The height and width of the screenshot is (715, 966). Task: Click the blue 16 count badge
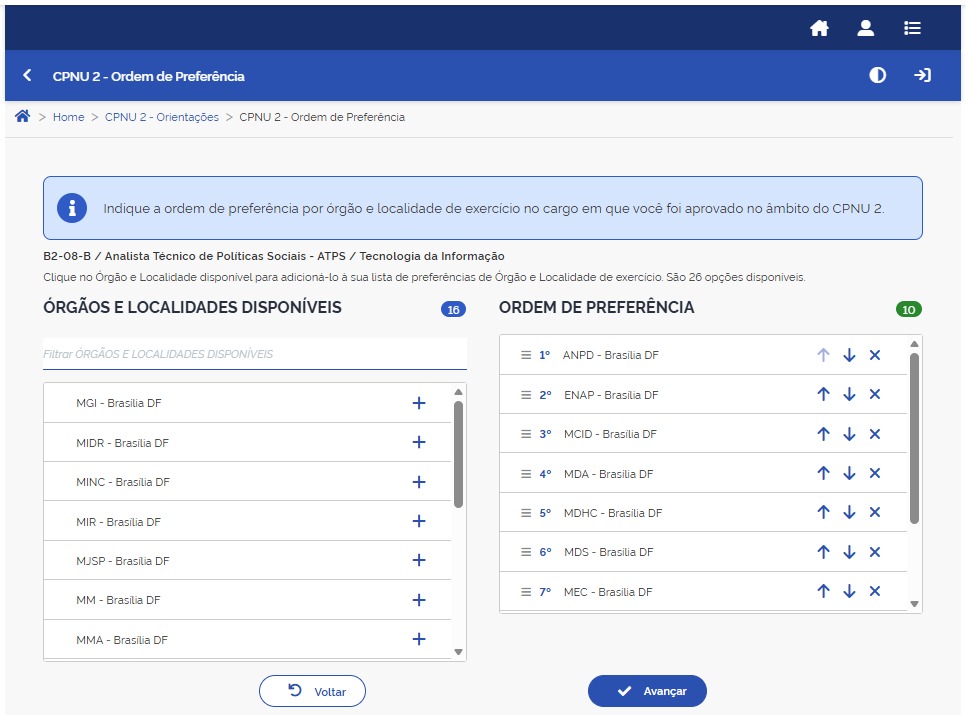[453, 309]
